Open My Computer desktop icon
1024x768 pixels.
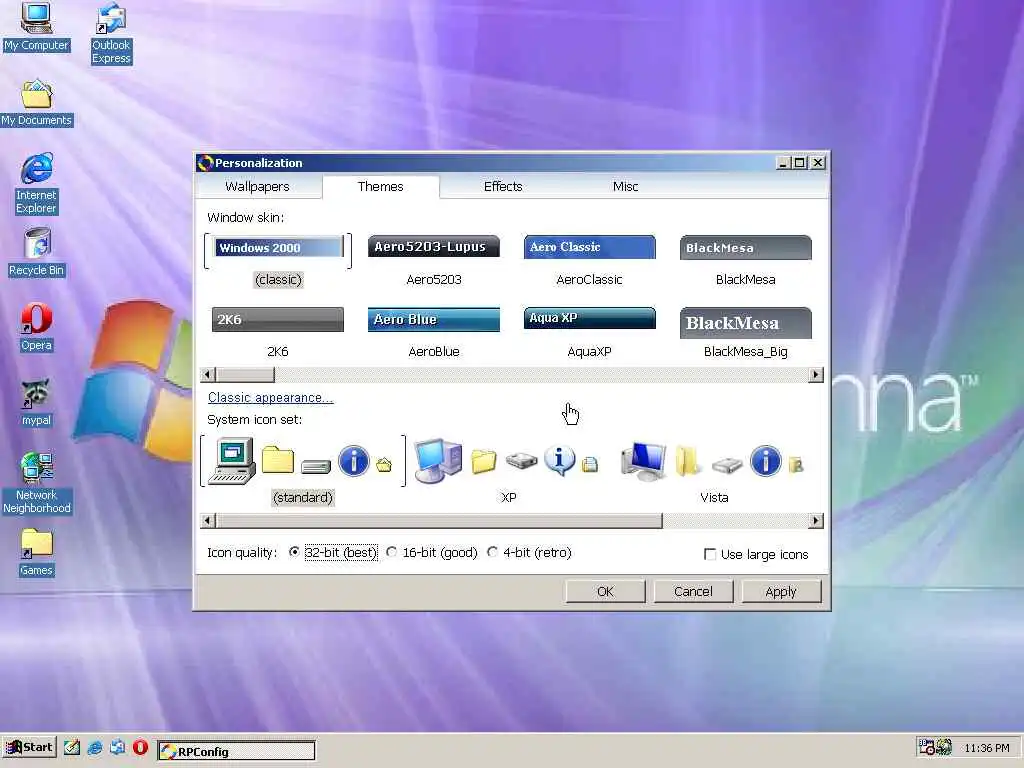tap(36, 26)
